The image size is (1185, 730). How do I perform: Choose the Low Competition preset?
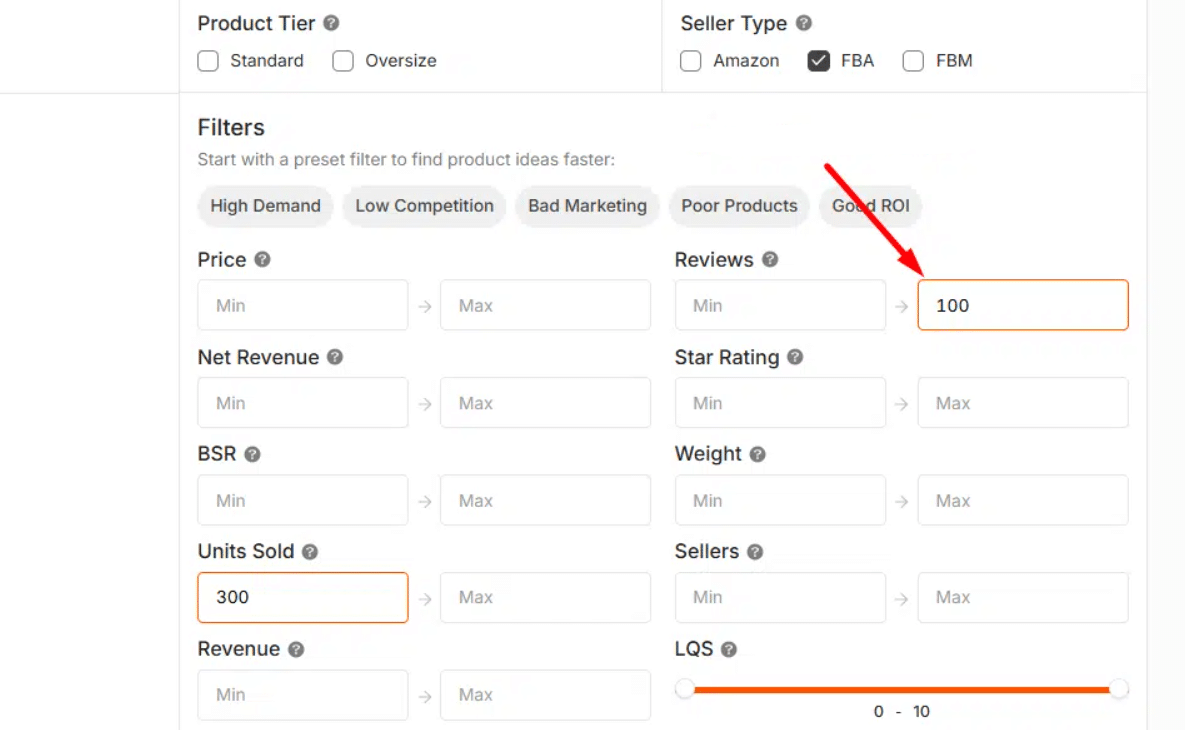[x=424, y=206]
